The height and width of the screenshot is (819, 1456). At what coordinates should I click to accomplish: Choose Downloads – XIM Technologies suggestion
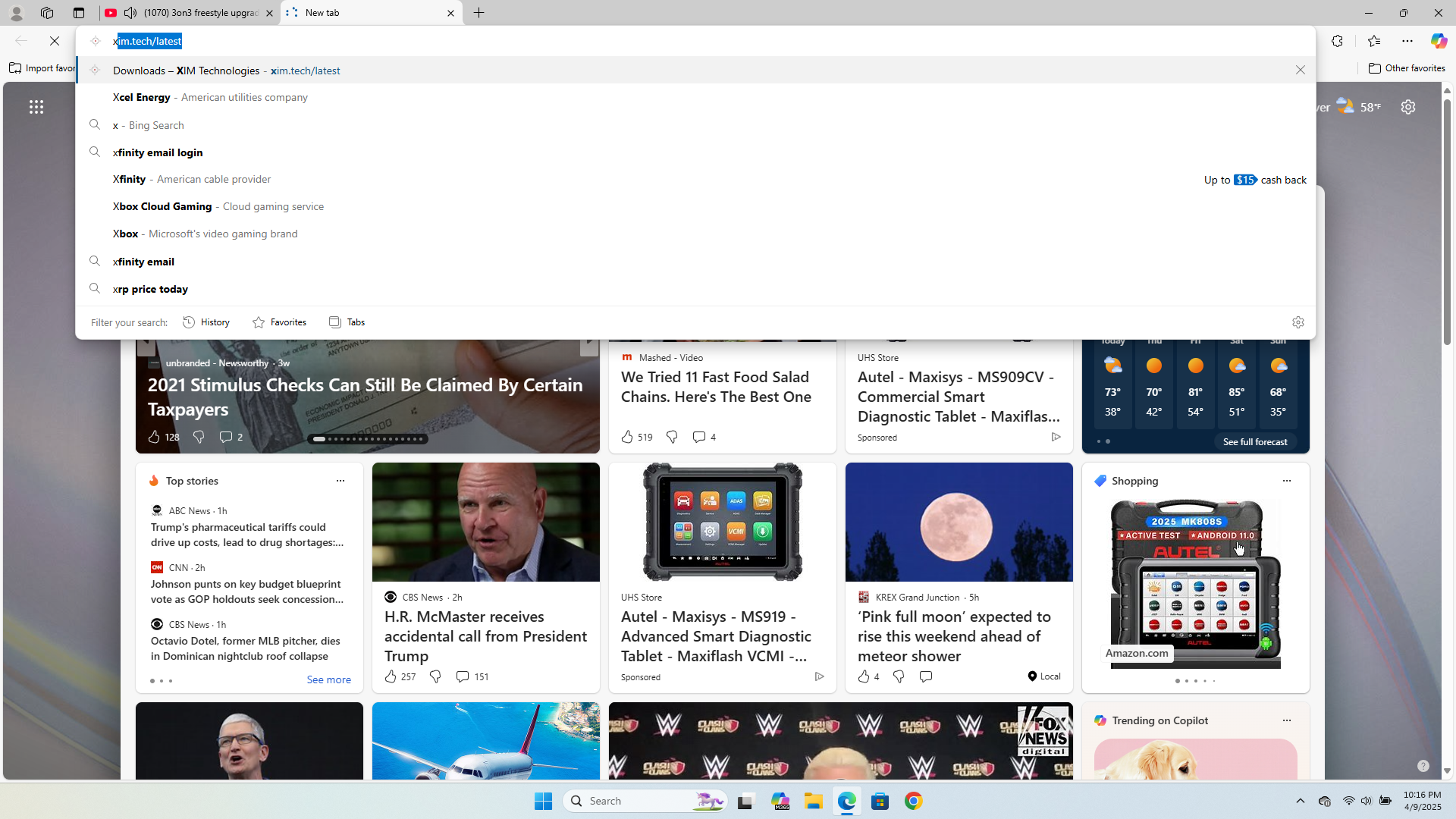[x=695, y=70]
